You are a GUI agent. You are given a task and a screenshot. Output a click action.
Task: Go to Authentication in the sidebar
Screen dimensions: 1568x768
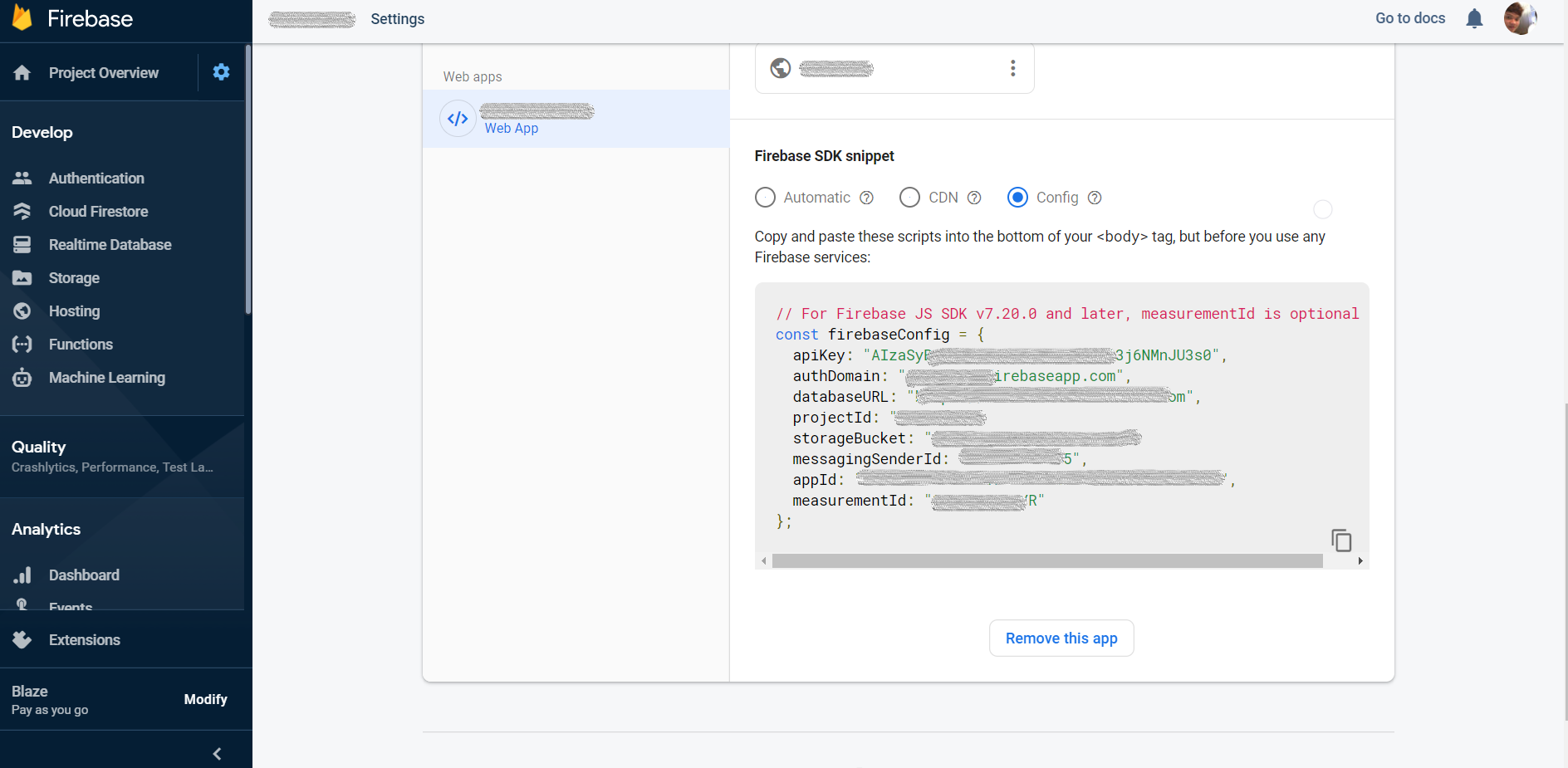click(x=96, y=179)
